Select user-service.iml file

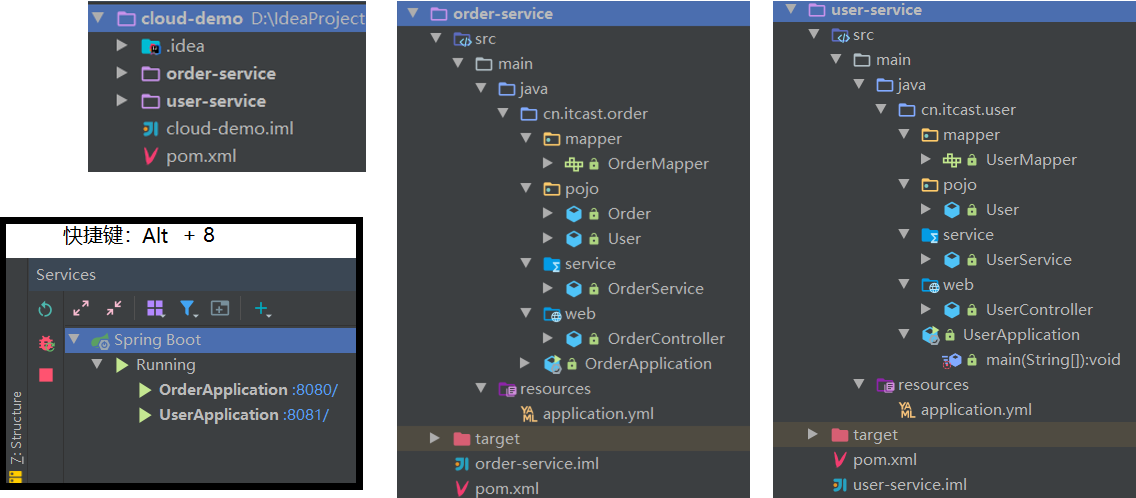pyautogui.click(x=910, y=485)
